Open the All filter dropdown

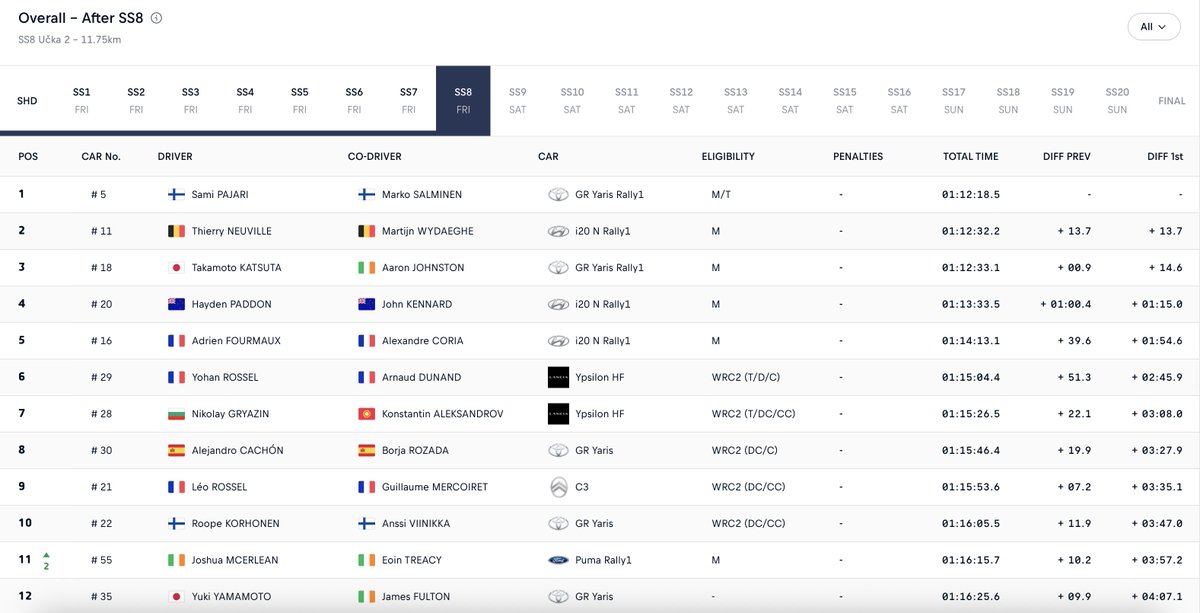tap(1153, 27)
